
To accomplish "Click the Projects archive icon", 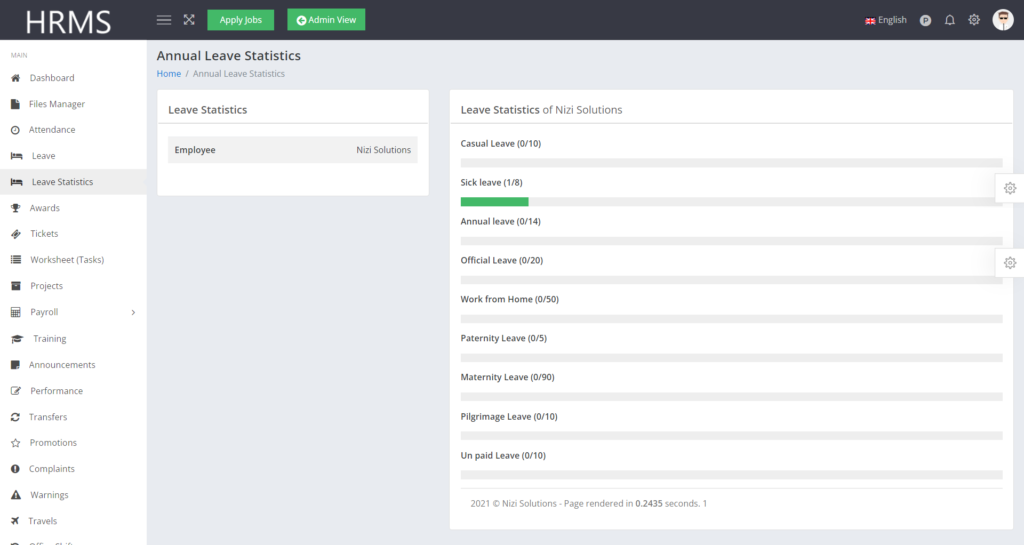I will [16, 286].
